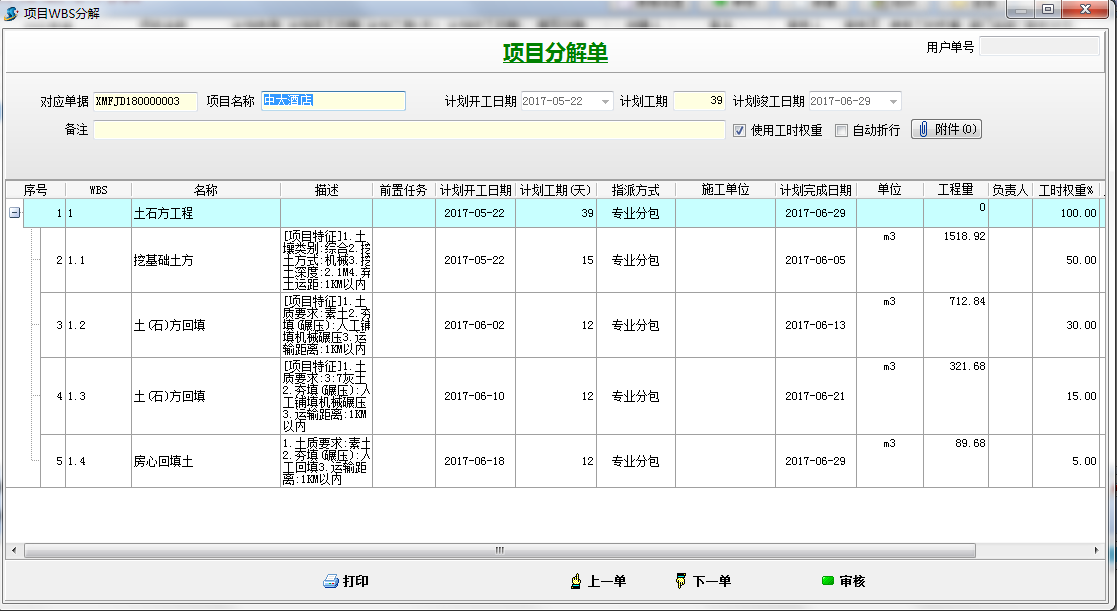This screenshot has height=611, width=1117.
Task: Click the scrollbar right arrow button
Action: (x=1097, y=550)
